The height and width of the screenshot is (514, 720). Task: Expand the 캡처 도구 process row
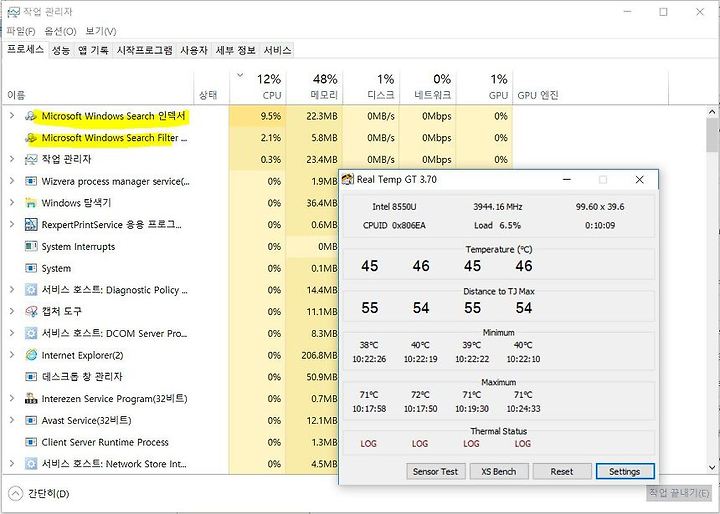(12, 311)
